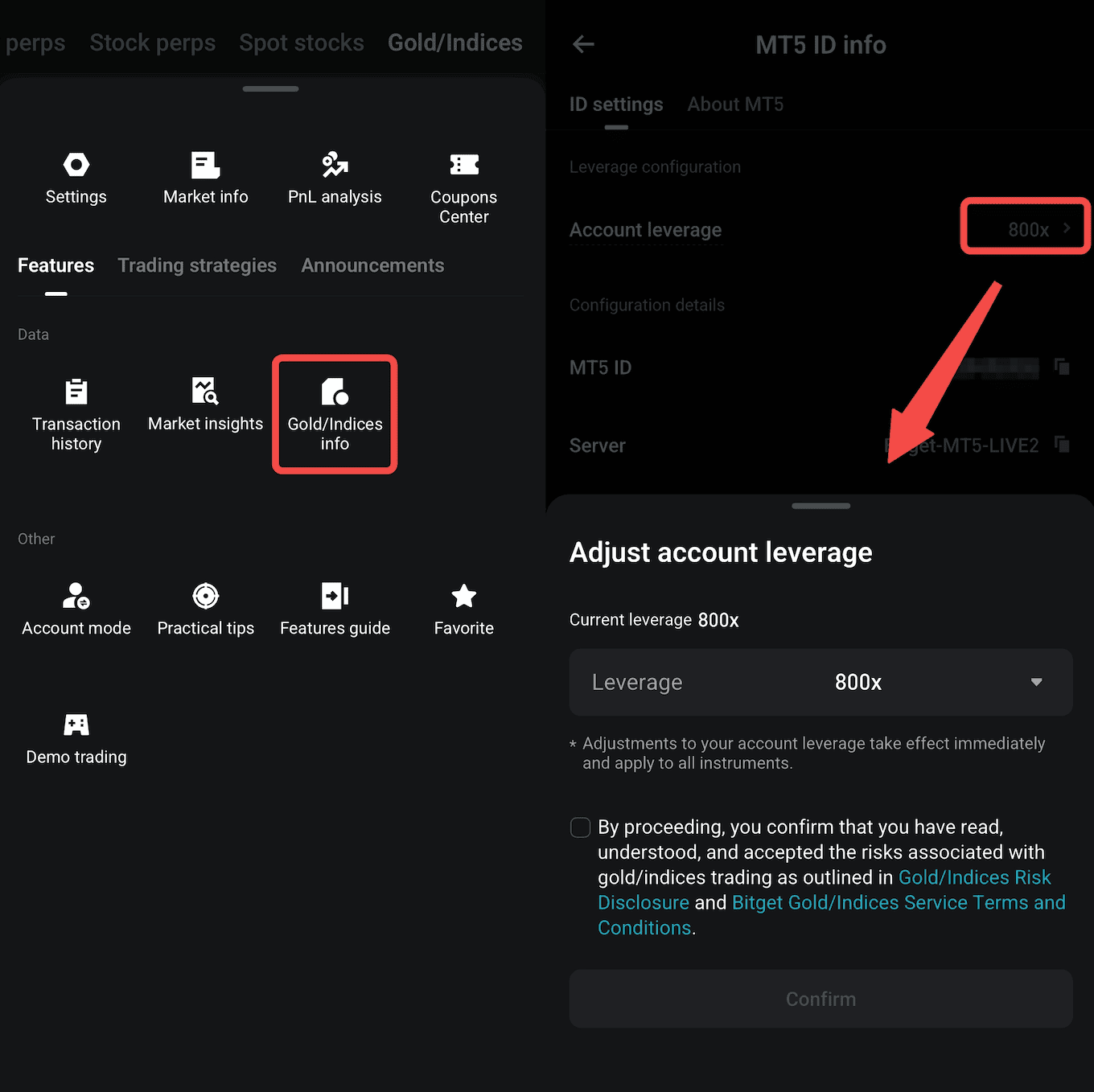The width and height of the screenshot is (1094, 1092).
Task: Switch to the Stock perps tab
Action: point(153,43)
